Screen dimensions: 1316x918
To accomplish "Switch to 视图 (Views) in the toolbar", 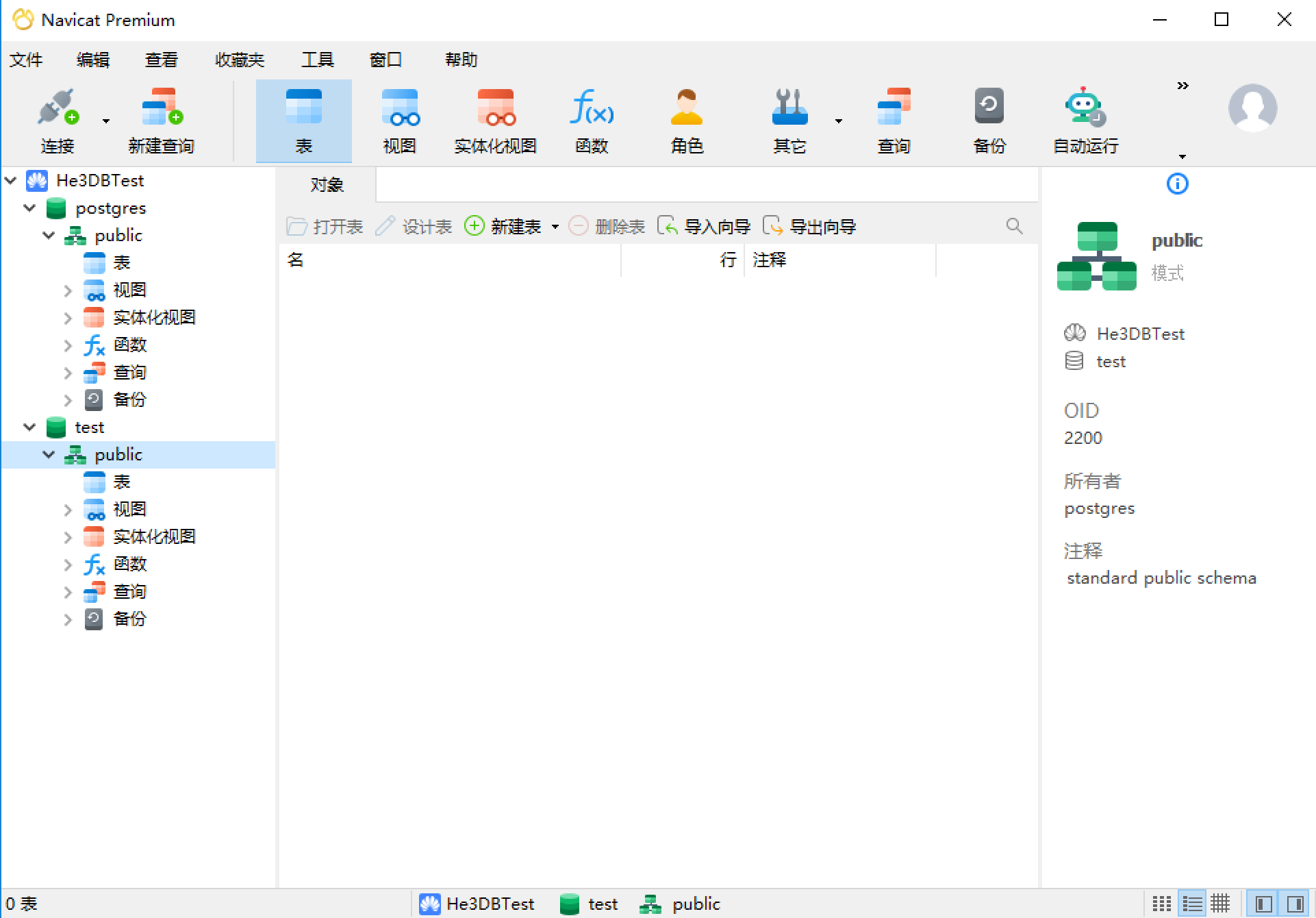I will (x=400, y=120).
